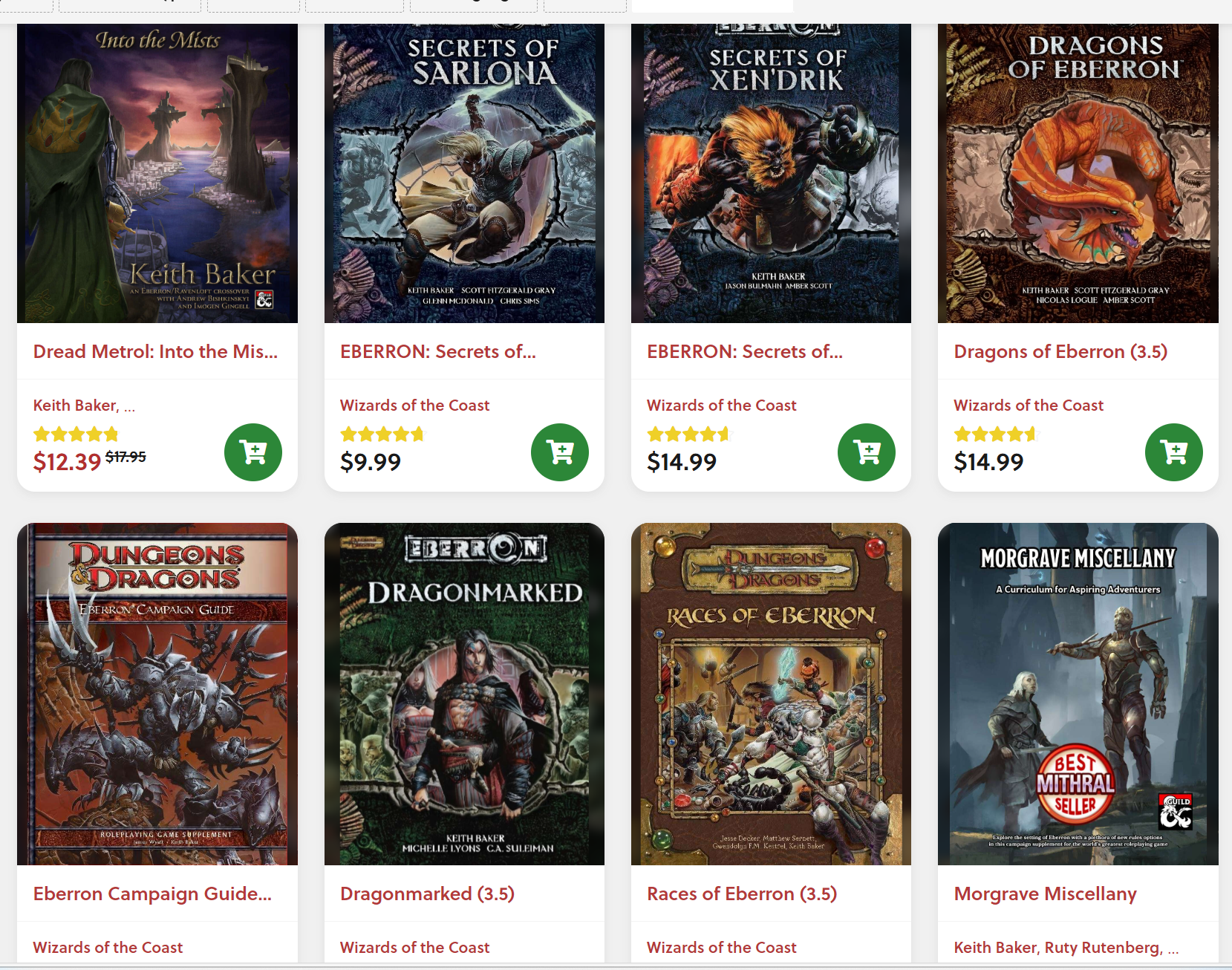Open the Secrets of Xen'drik cover image
The height and width of the screenshot is (970, 1232).
click(x=771, y=173)
